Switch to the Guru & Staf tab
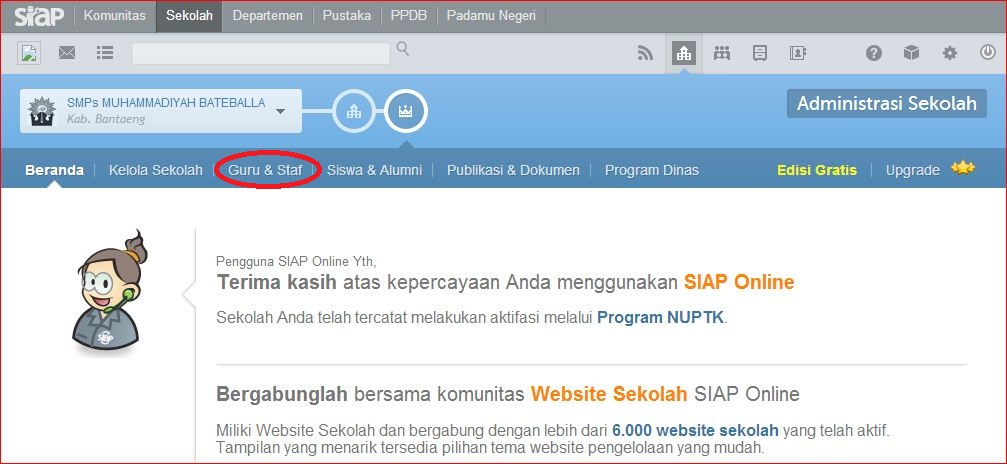The image size is (1007, 464). click(x=265, y=170)
